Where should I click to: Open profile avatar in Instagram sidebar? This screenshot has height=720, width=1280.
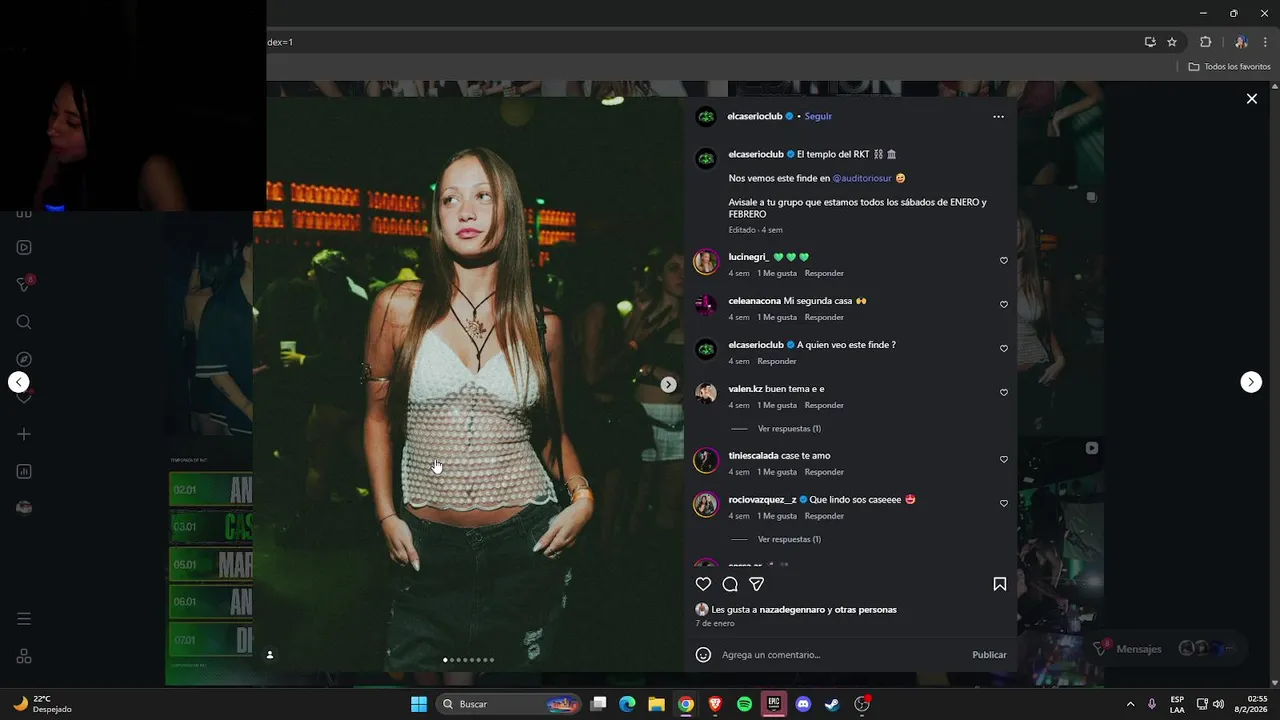(24, 507)
